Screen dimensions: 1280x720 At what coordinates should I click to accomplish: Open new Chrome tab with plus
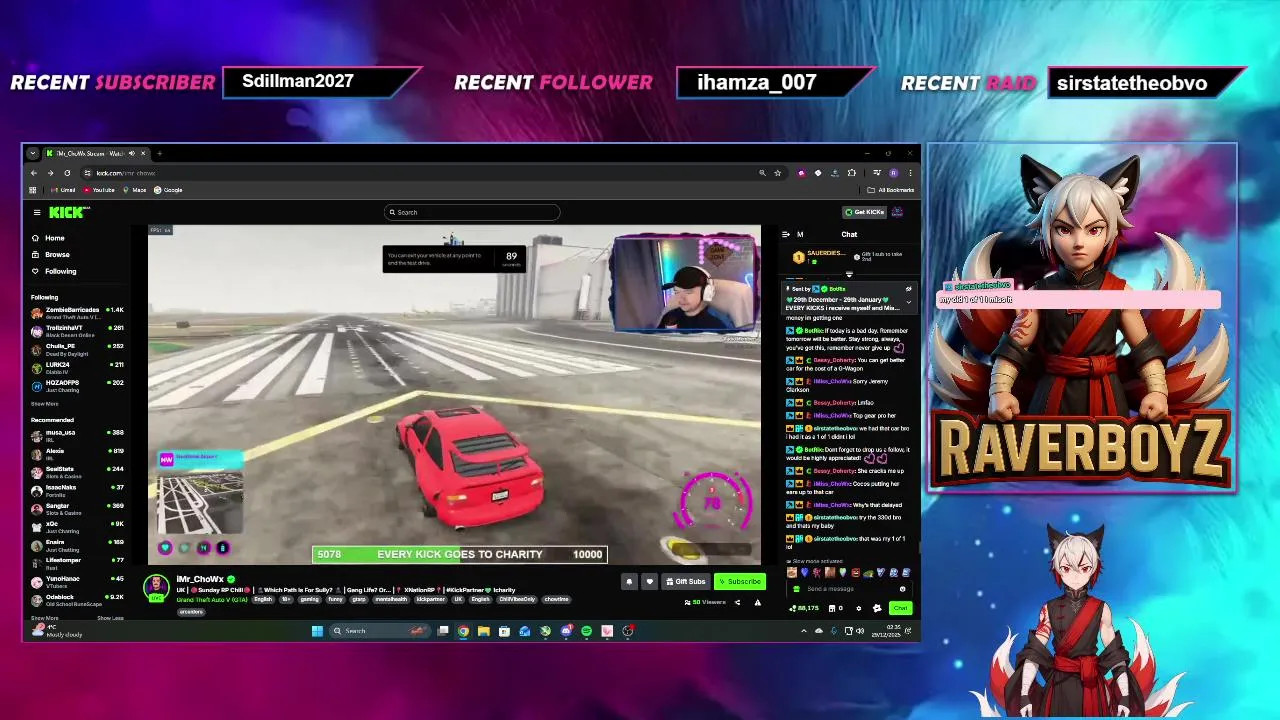[159, 153]
